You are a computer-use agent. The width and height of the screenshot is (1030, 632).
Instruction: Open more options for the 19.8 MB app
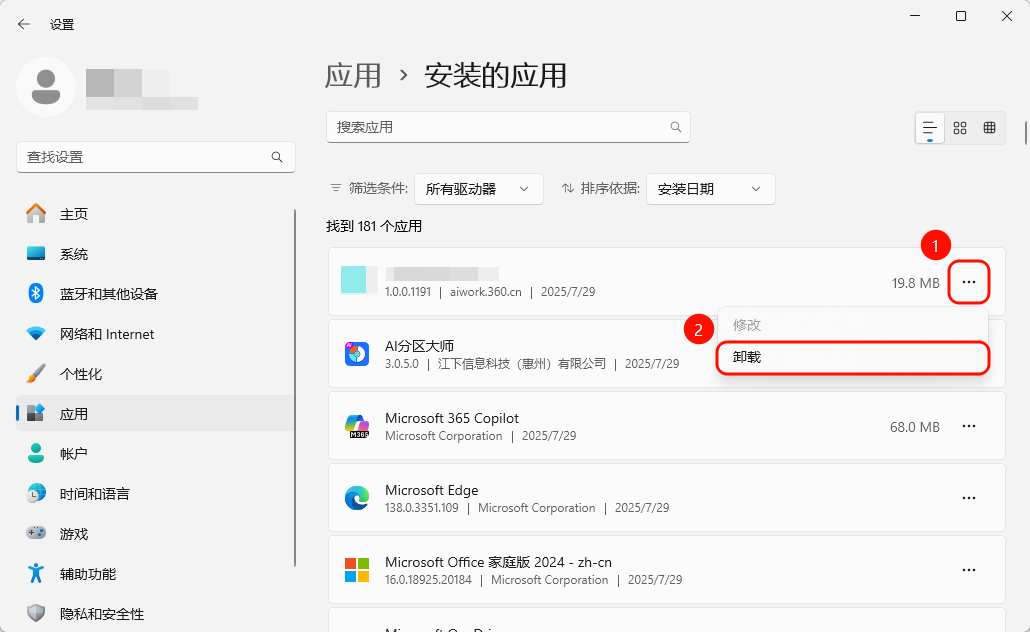969,282
